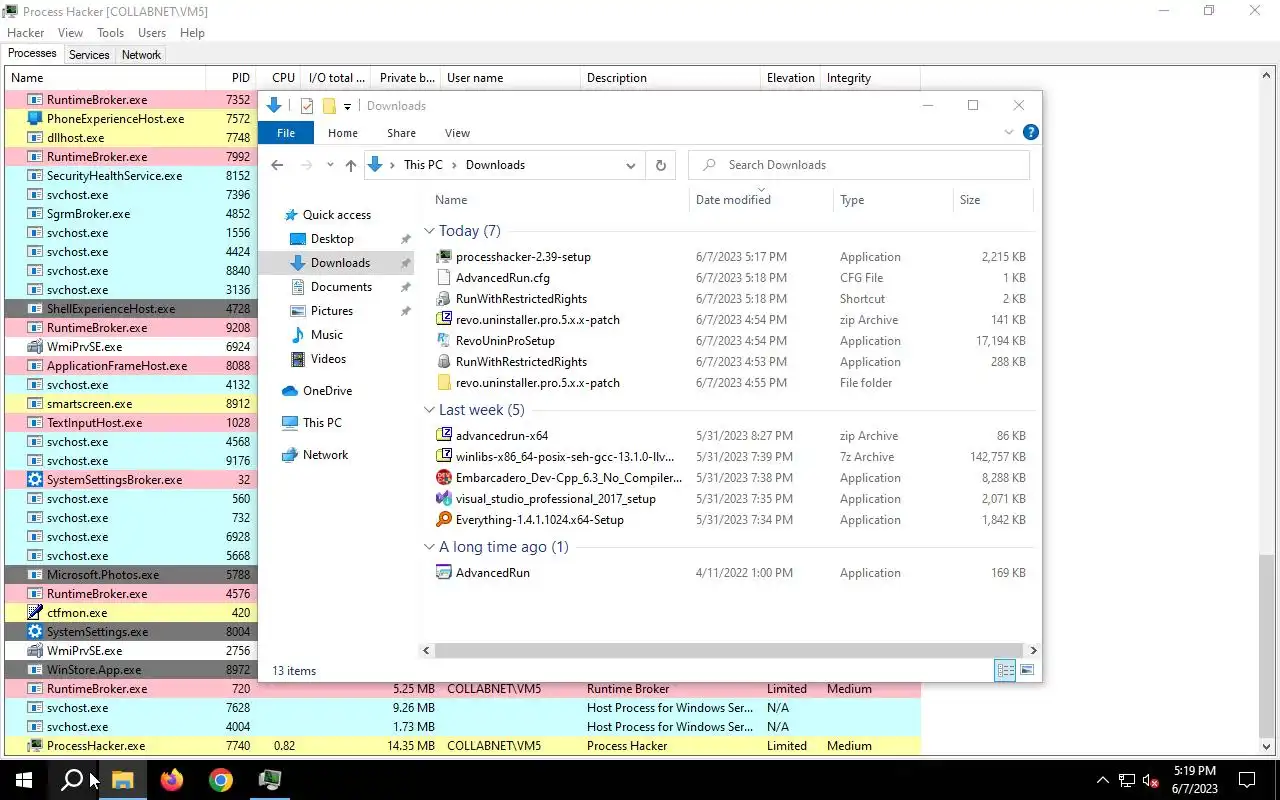This screenshot has height=800, width=1280.
Task: Select the RevoUninProSetup application icon
Action: click(444, 341)
